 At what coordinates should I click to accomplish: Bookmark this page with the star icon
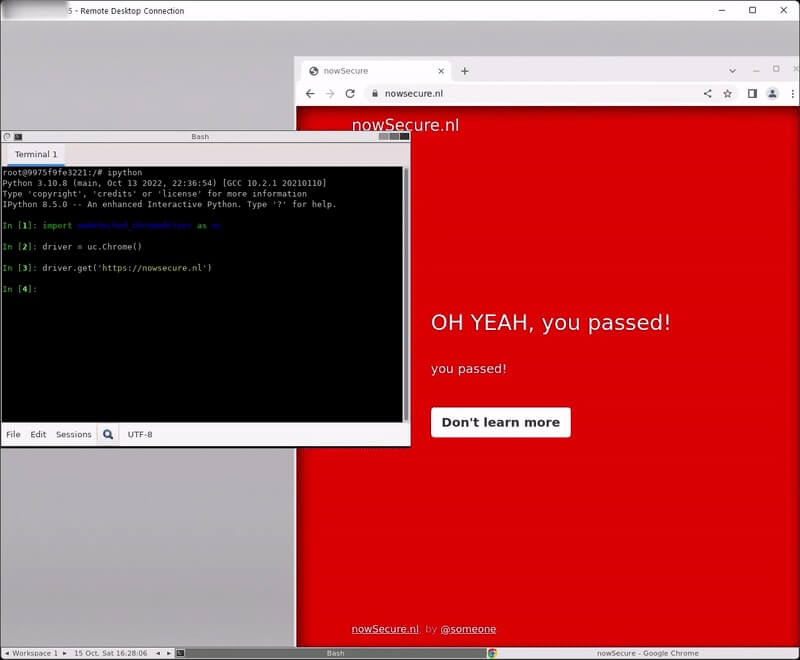tap(728, 93)
